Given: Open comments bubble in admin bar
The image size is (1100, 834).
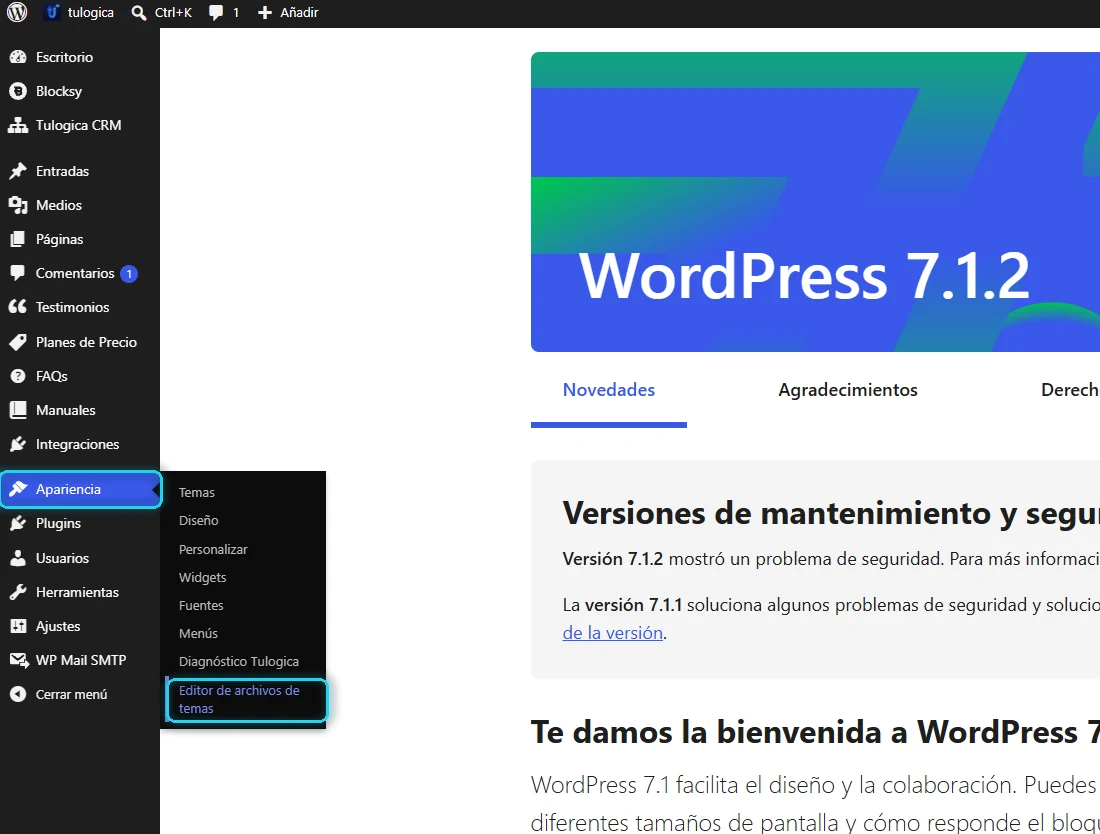Looking at the screenshot, I should click(216, 13).
